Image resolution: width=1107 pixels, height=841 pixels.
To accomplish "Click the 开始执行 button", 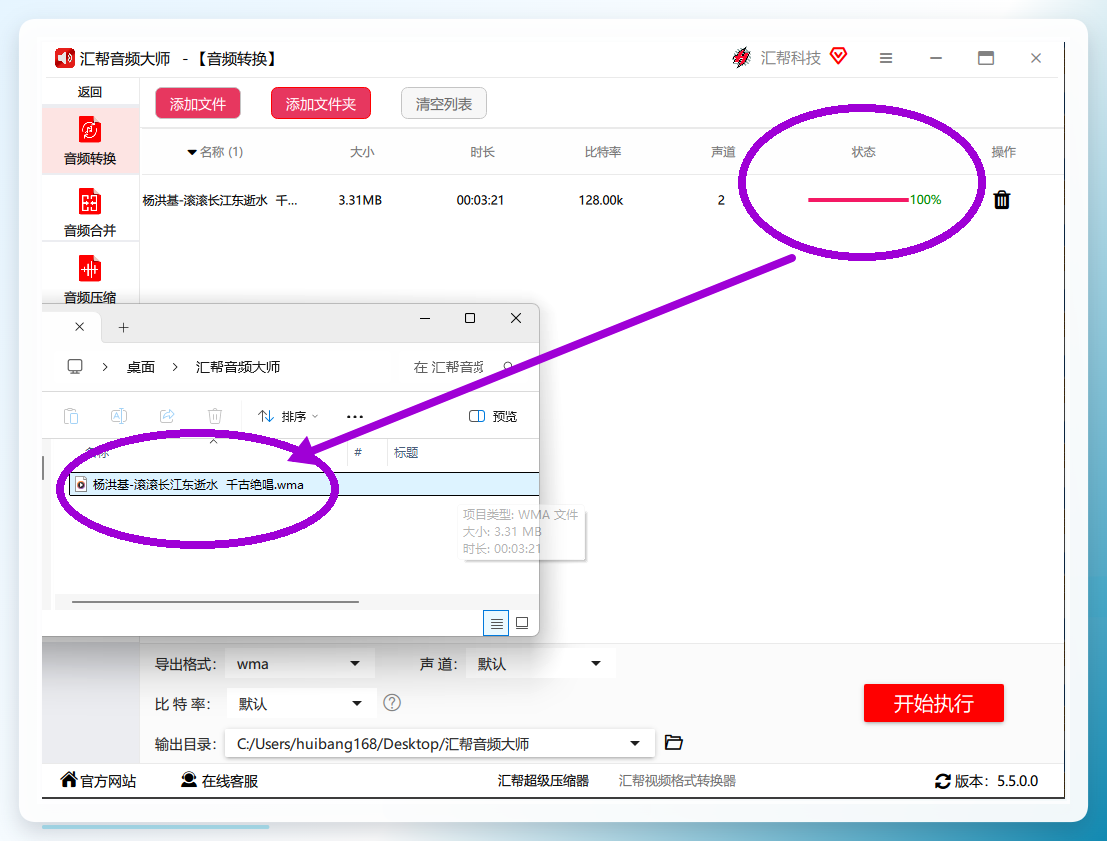I will pos(933,703).
